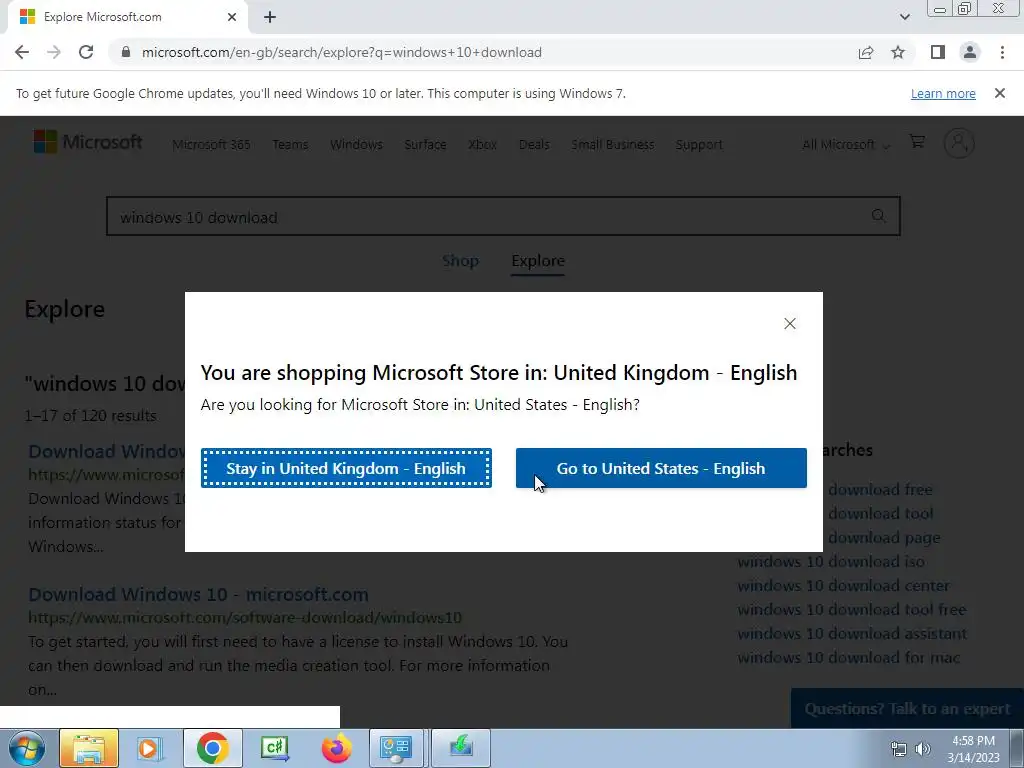Screen dimensions: 1024x768
Task: Open the Small Business nav item
Action: tap(613, 145)
